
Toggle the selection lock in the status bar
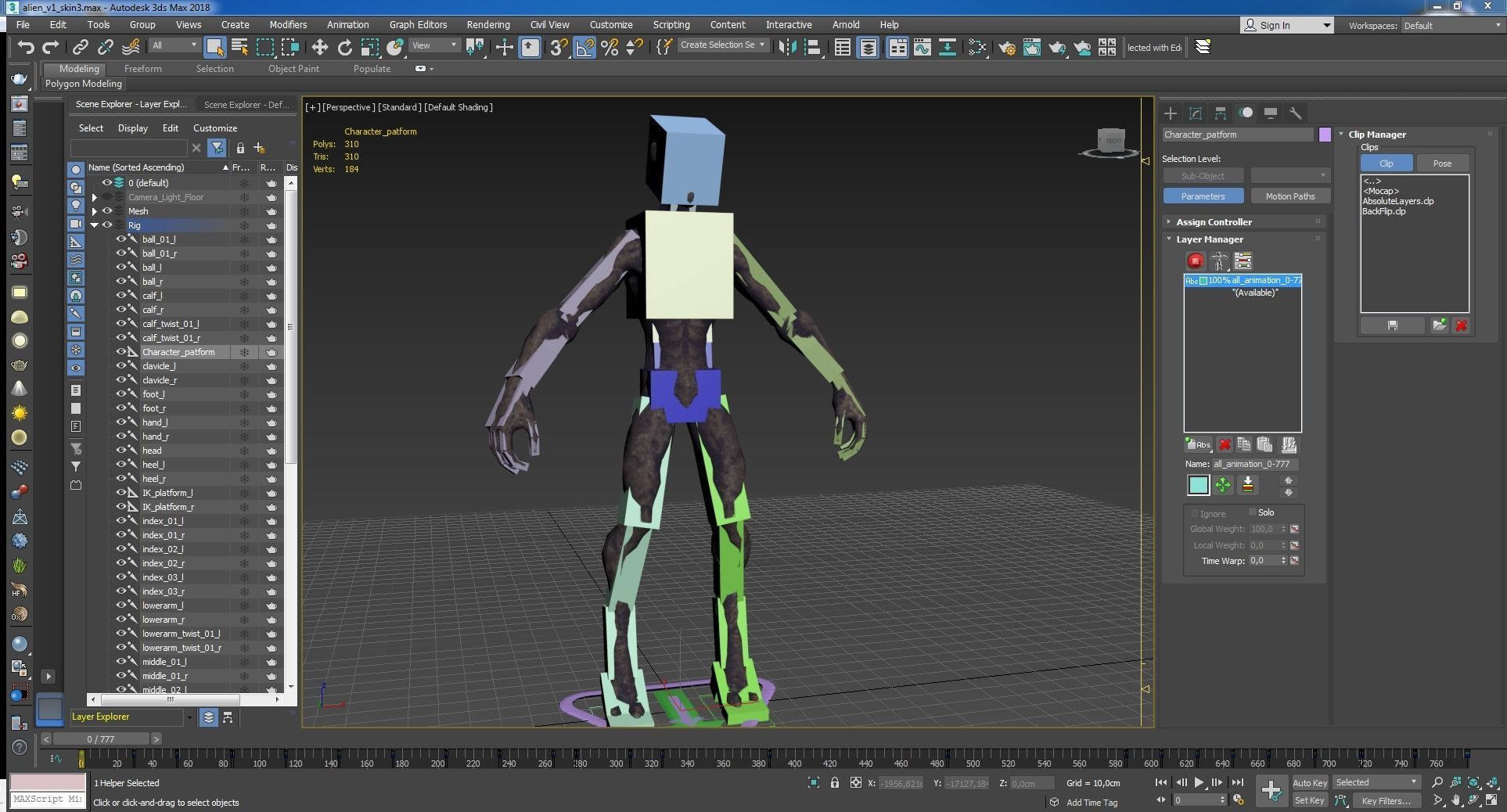tap(835, 782)
